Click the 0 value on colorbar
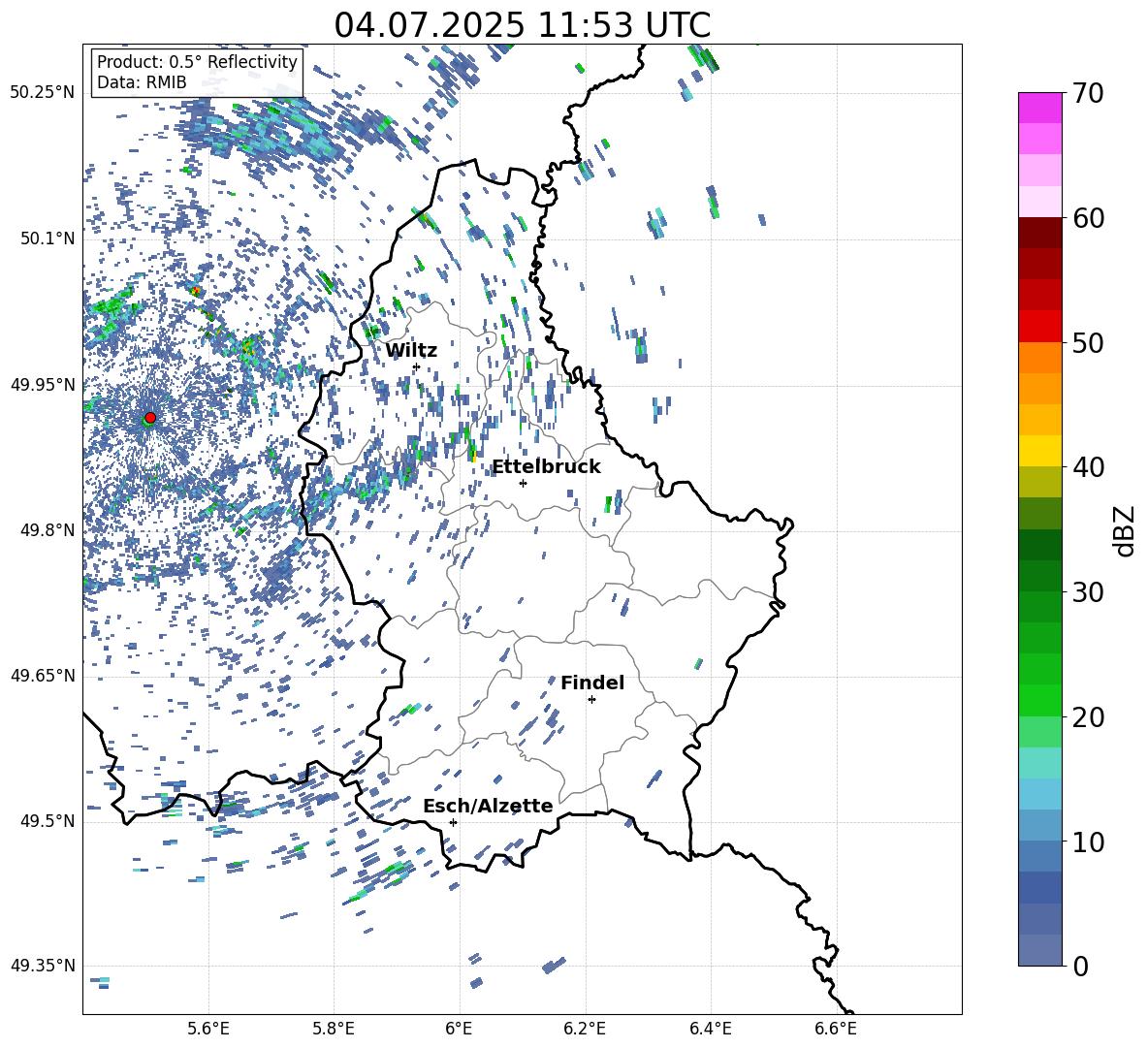The image size is (1148, 1048). [x=1080, y=966]
